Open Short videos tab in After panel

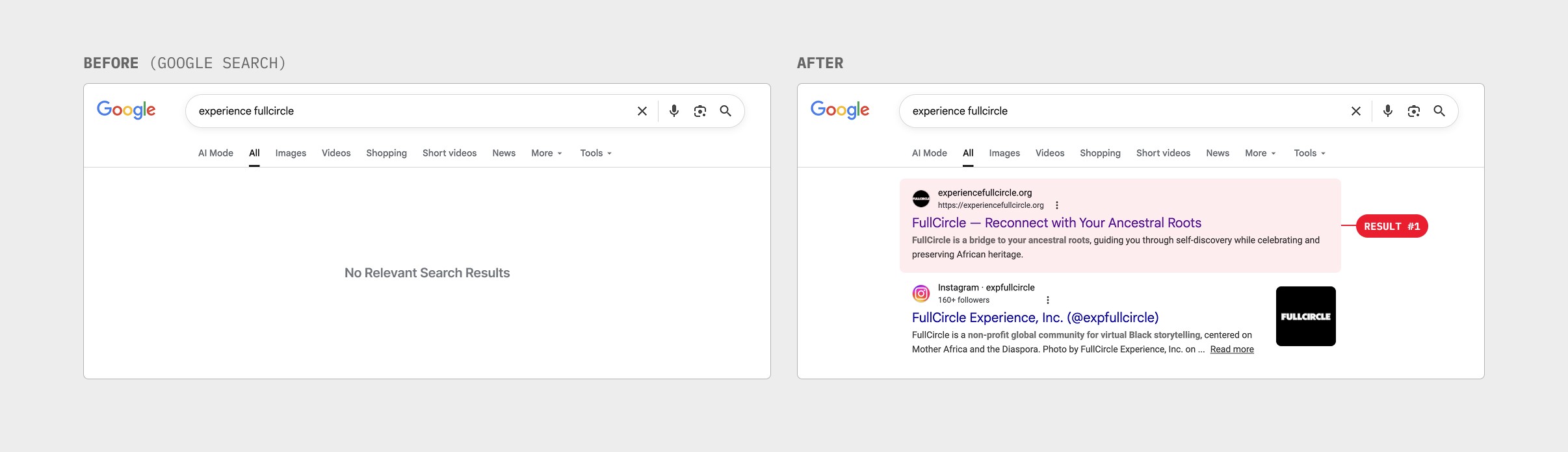1163,153
